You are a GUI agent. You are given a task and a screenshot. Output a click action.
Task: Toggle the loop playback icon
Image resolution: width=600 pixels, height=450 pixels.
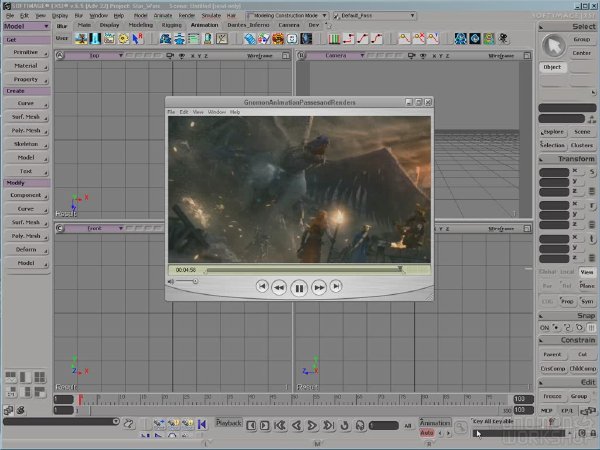coord(344,426)
